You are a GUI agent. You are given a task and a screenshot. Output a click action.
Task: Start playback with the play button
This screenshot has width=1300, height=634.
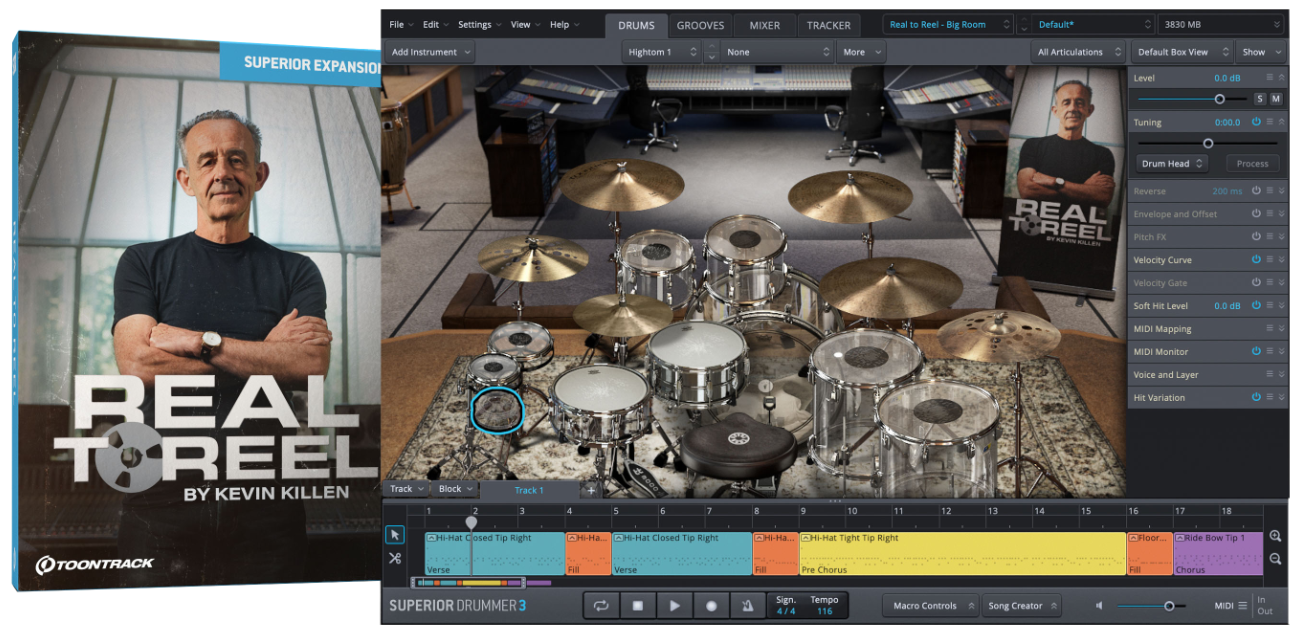coord(675,606)
